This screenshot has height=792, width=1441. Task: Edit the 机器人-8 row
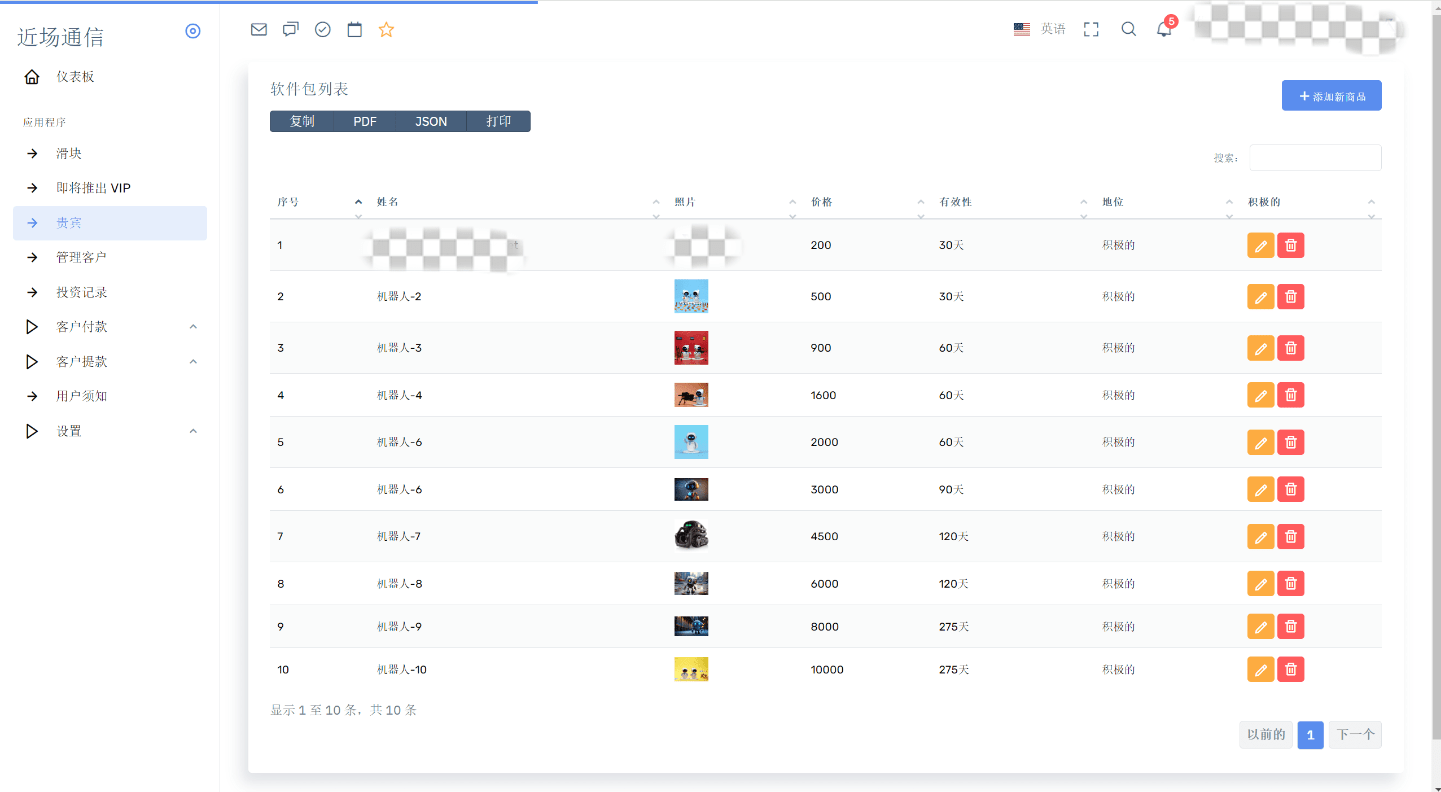(1261, 584)
